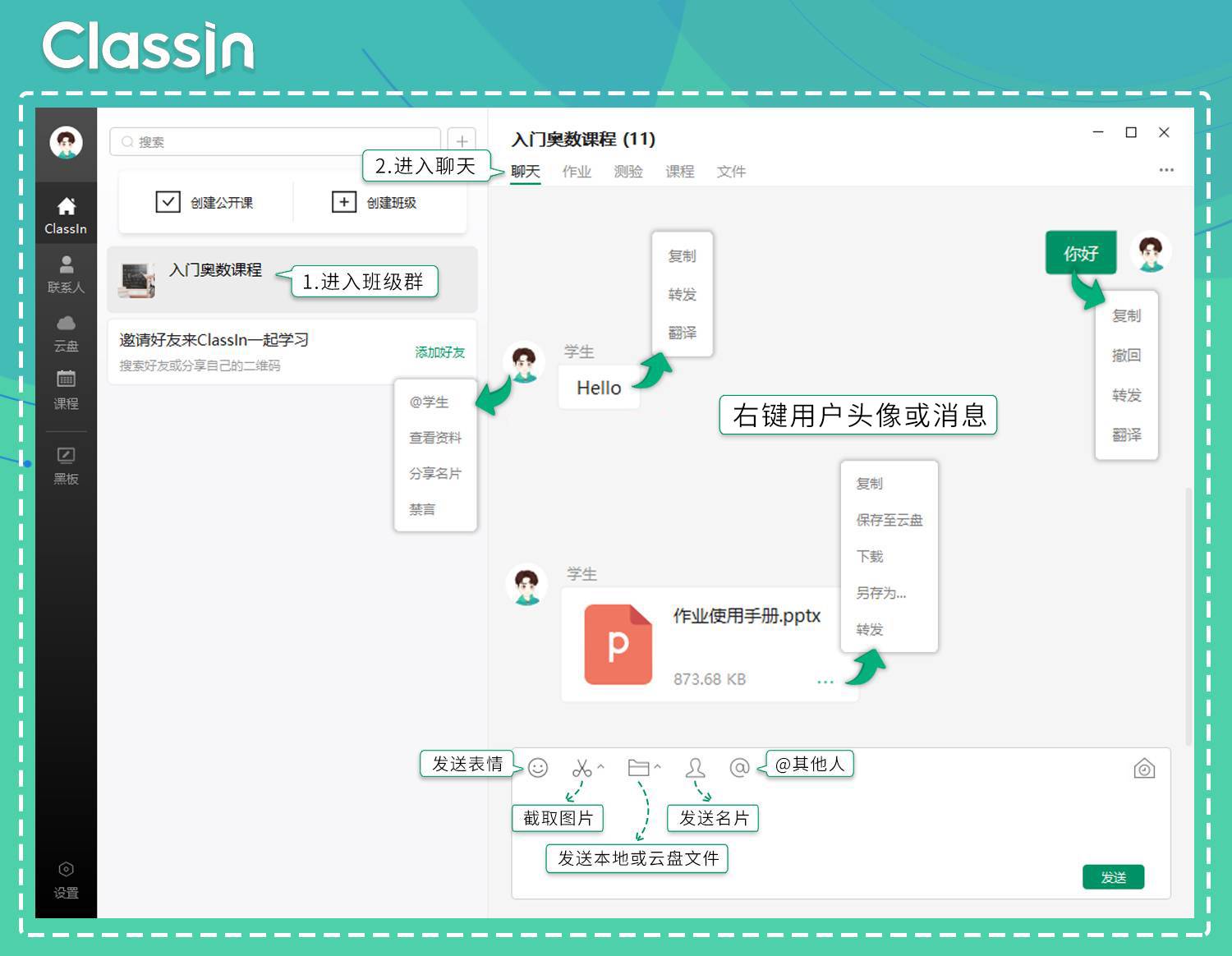Click the 你好 message bubble
The width and height of the screenshot is (1232, 956).
[1081, 253]
